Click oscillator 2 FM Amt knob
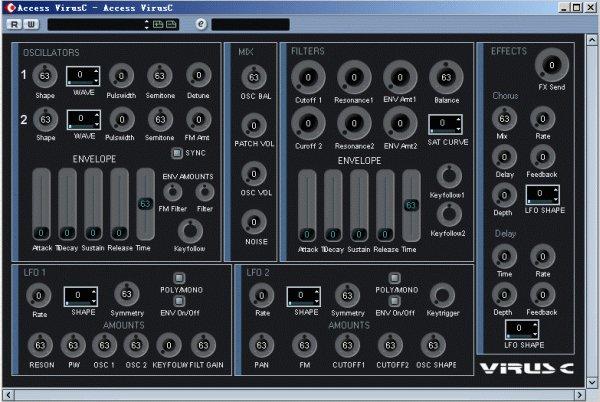The image size is (600, 402). 199,119
